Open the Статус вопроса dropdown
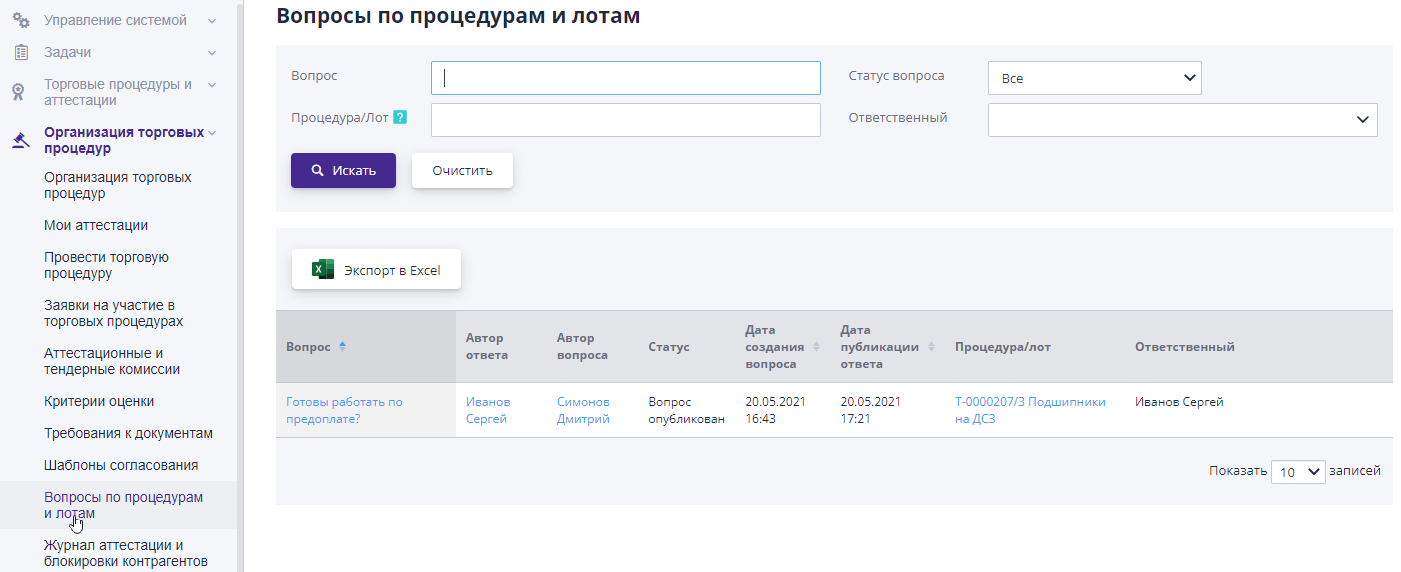Image resolution: width=1401 pixels, height=572 pixels. pos(1094,78)
